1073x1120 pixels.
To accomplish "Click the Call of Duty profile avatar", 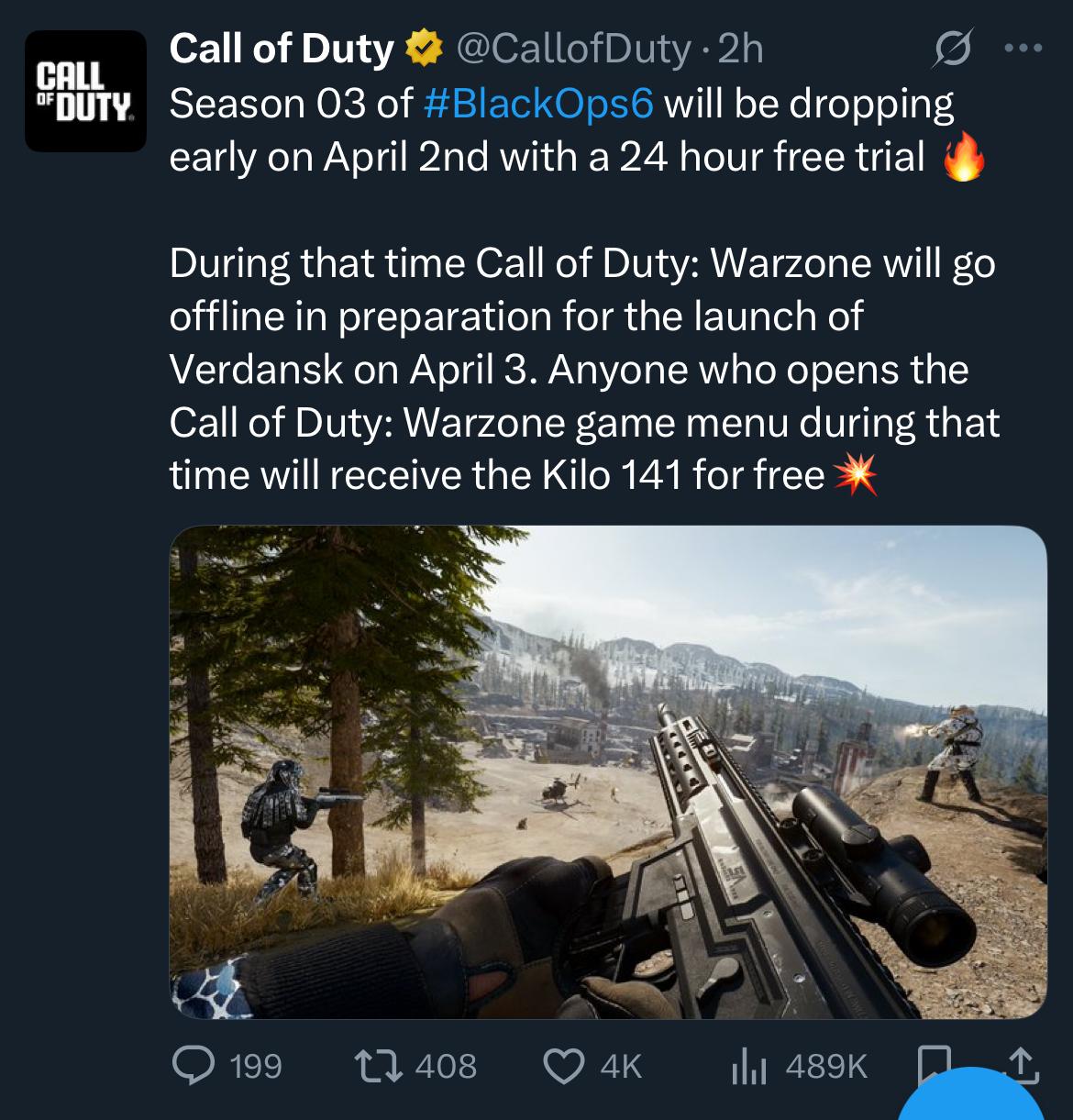I will [84, 91].
